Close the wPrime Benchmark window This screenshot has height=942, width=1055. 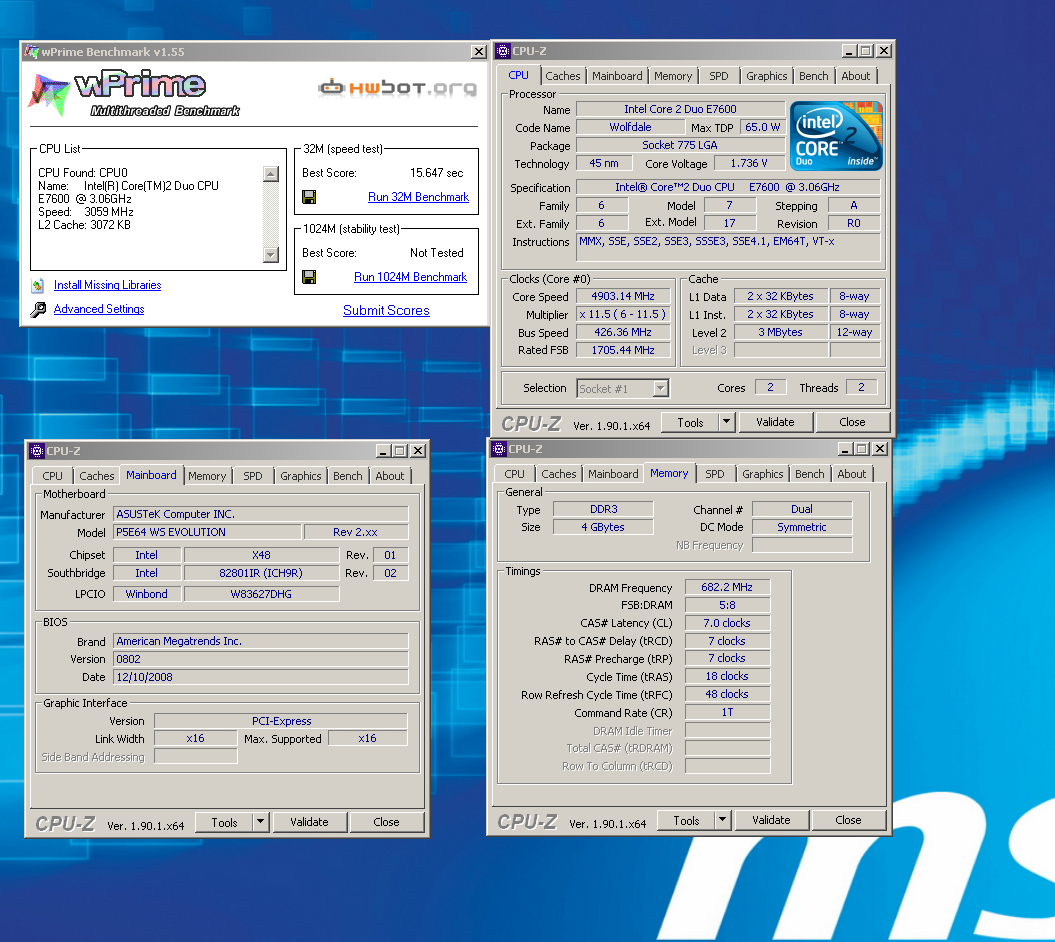[478, 52]
